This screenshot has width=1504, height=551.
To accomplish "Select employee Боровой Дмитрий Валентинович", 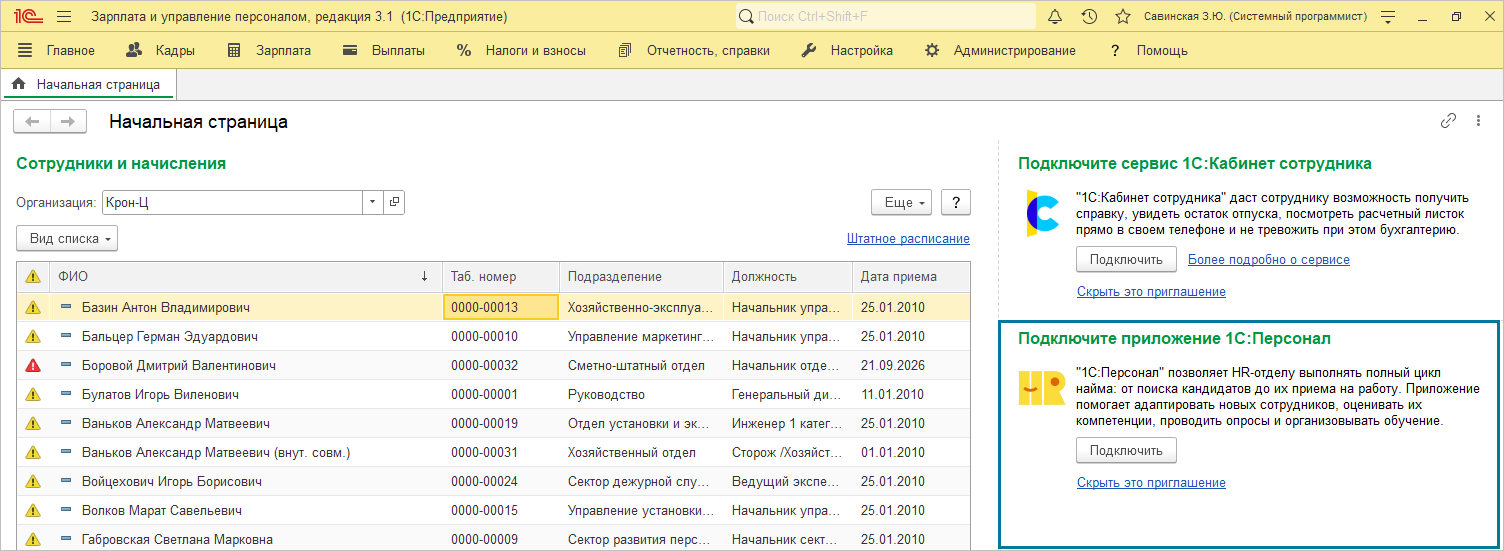I will (x=179, y=366).
